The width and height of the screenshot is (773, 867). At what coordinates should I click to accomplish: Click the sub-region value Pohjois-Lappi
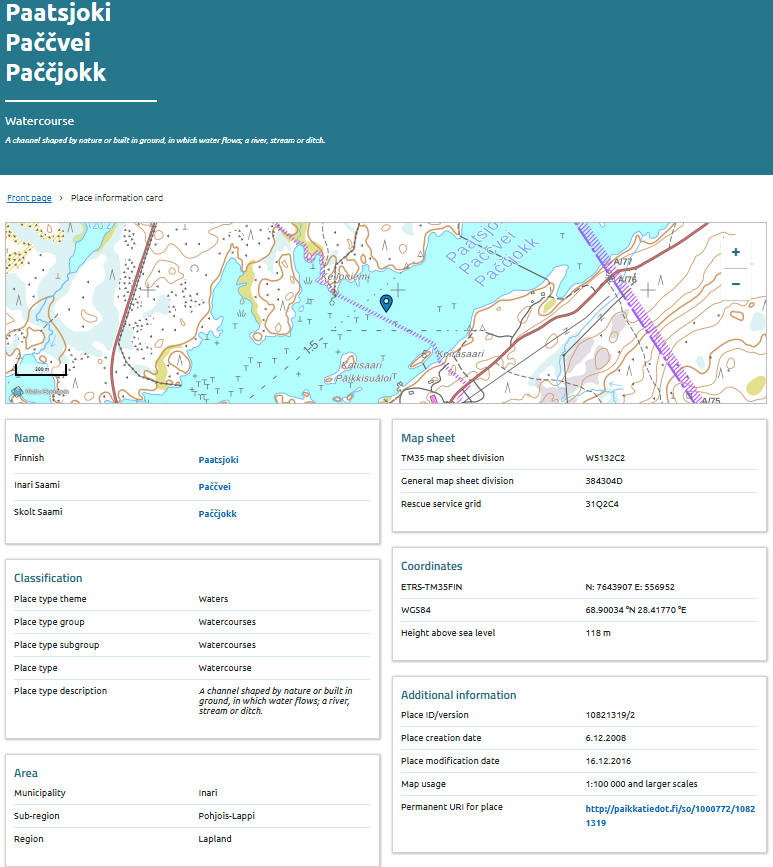[x=227, y=816]
